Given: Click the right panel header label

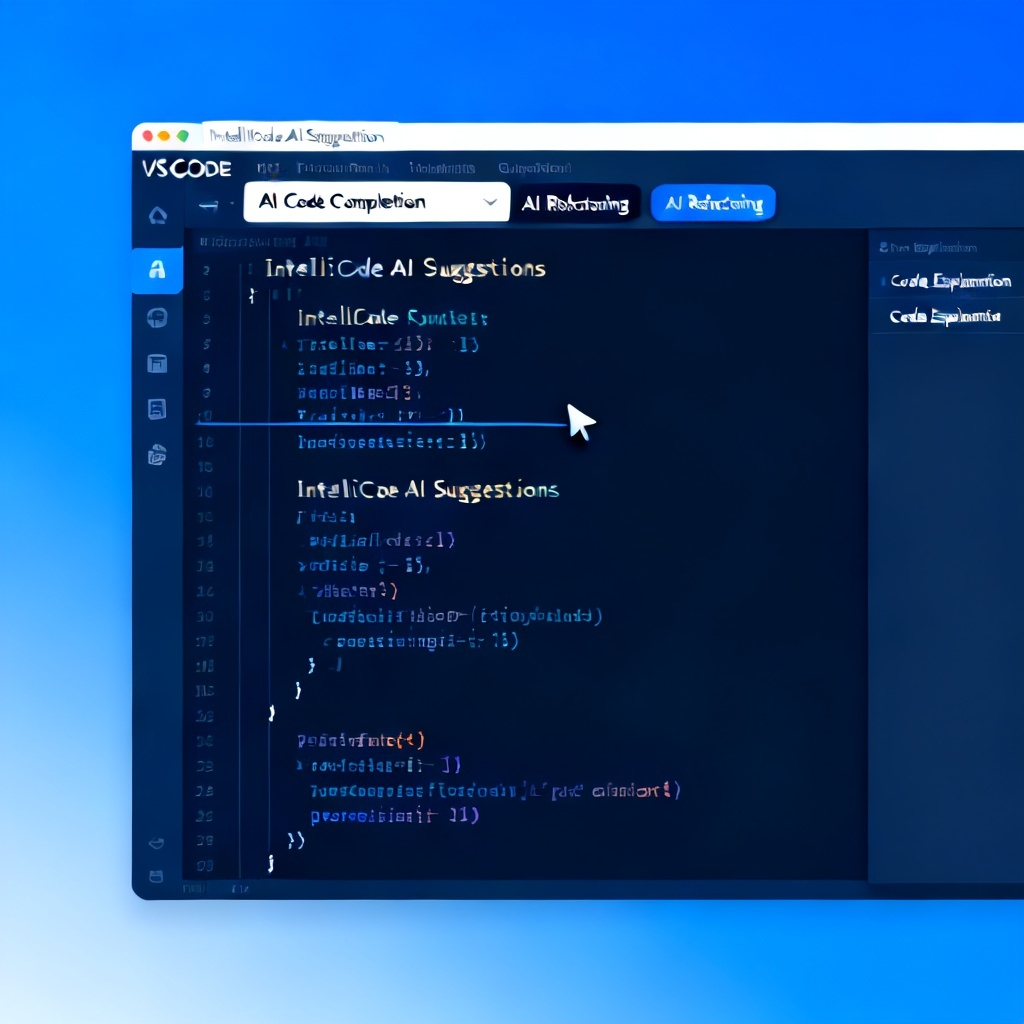Looking at the screenshot, I should pyautogui.click(x=927, y=248).
